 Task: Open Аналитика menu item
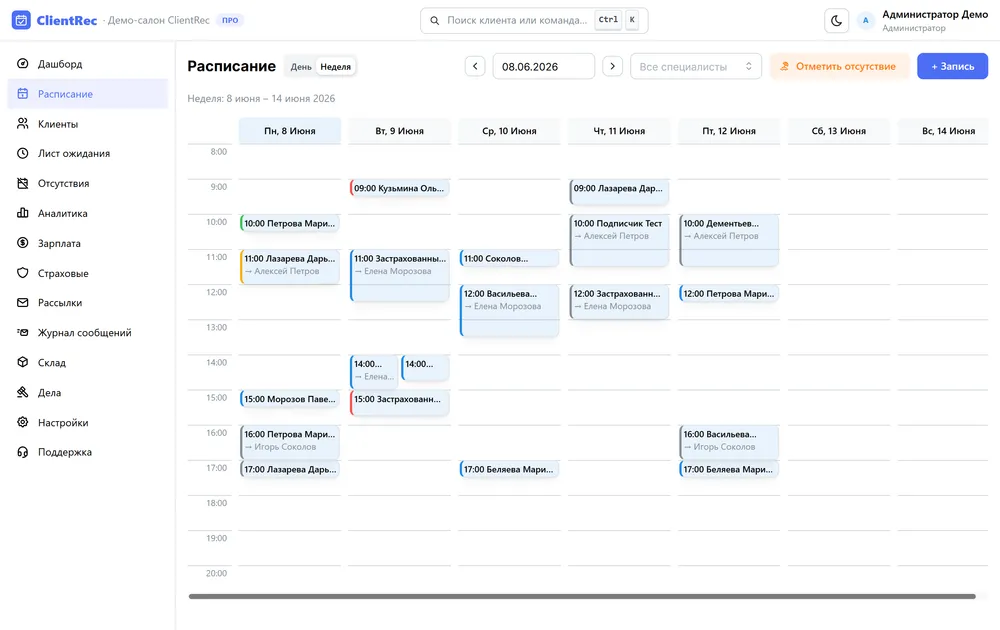(x=87, y=213)
